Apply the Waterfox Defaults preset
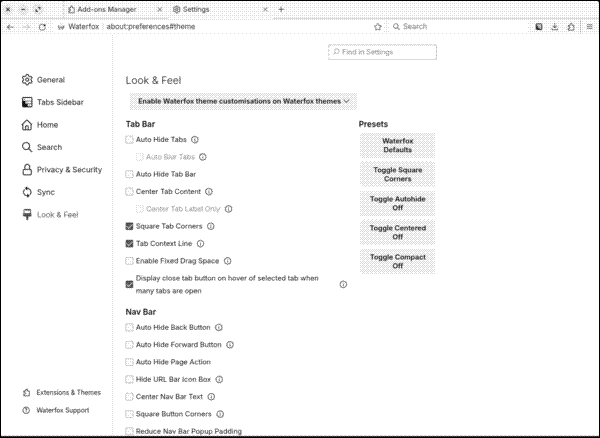This screenshot has height=438, width=600. tap(397, 145)
